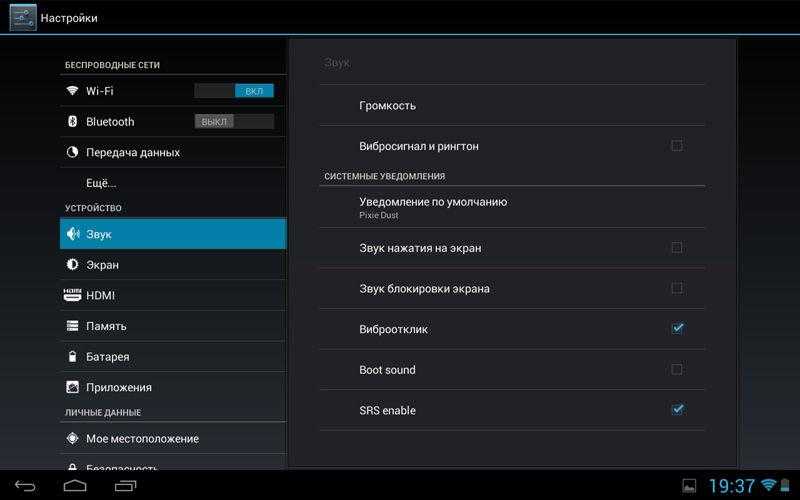Tap Виброотклик label
Screen dimensions: 800x500
click(393, 329)
